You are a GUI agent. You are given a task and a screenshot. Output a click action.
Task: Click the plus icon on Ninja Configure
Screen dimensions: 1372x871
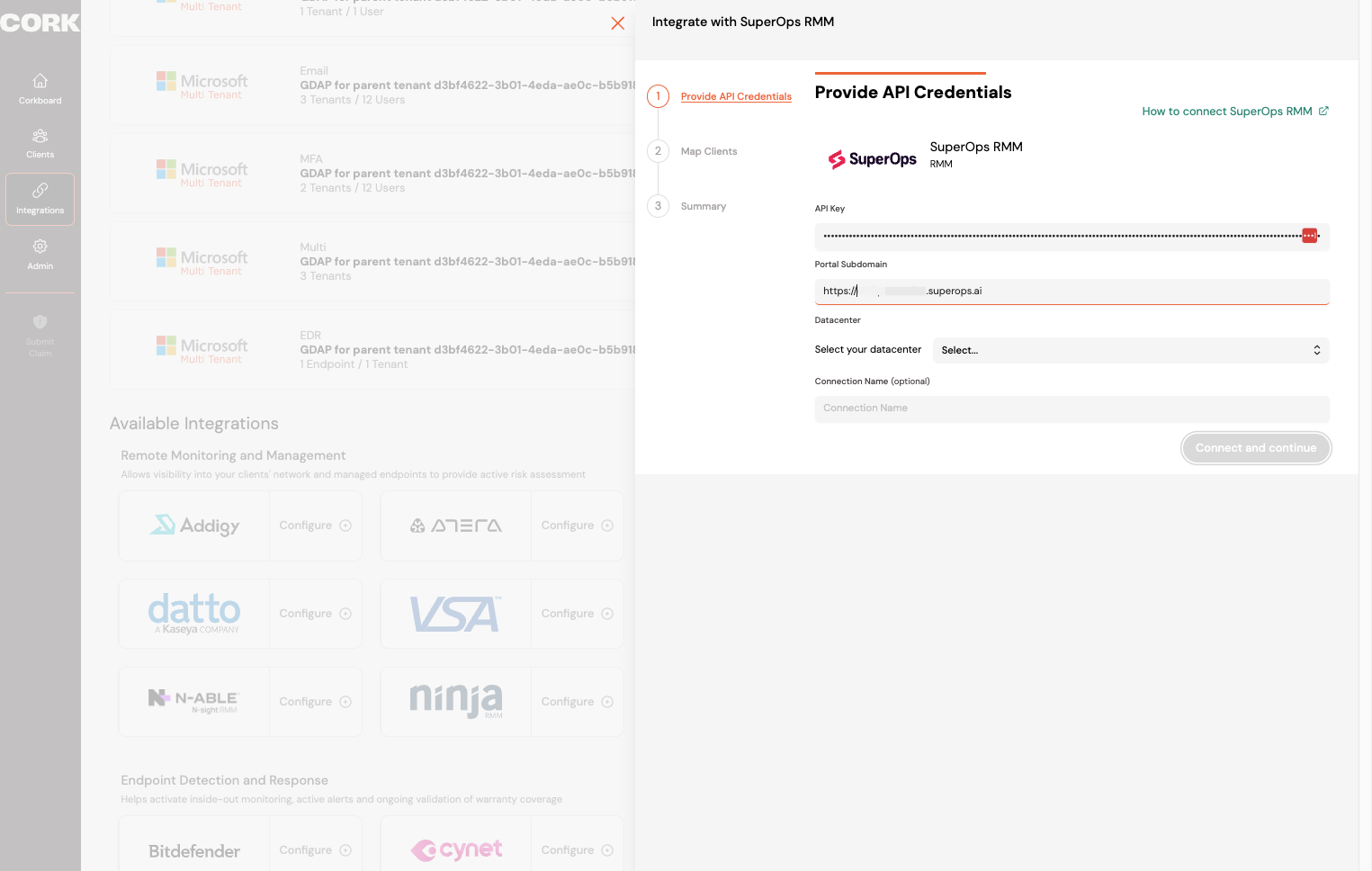point(607,702)
